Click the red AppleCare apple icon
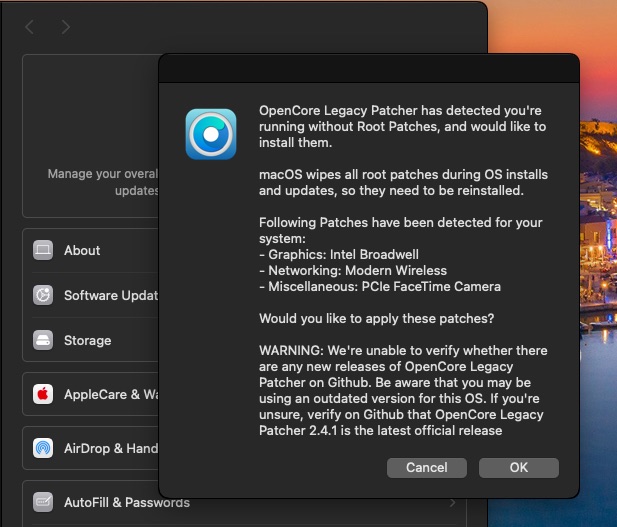This screenshot has height=527, width=617. point(43,394)
